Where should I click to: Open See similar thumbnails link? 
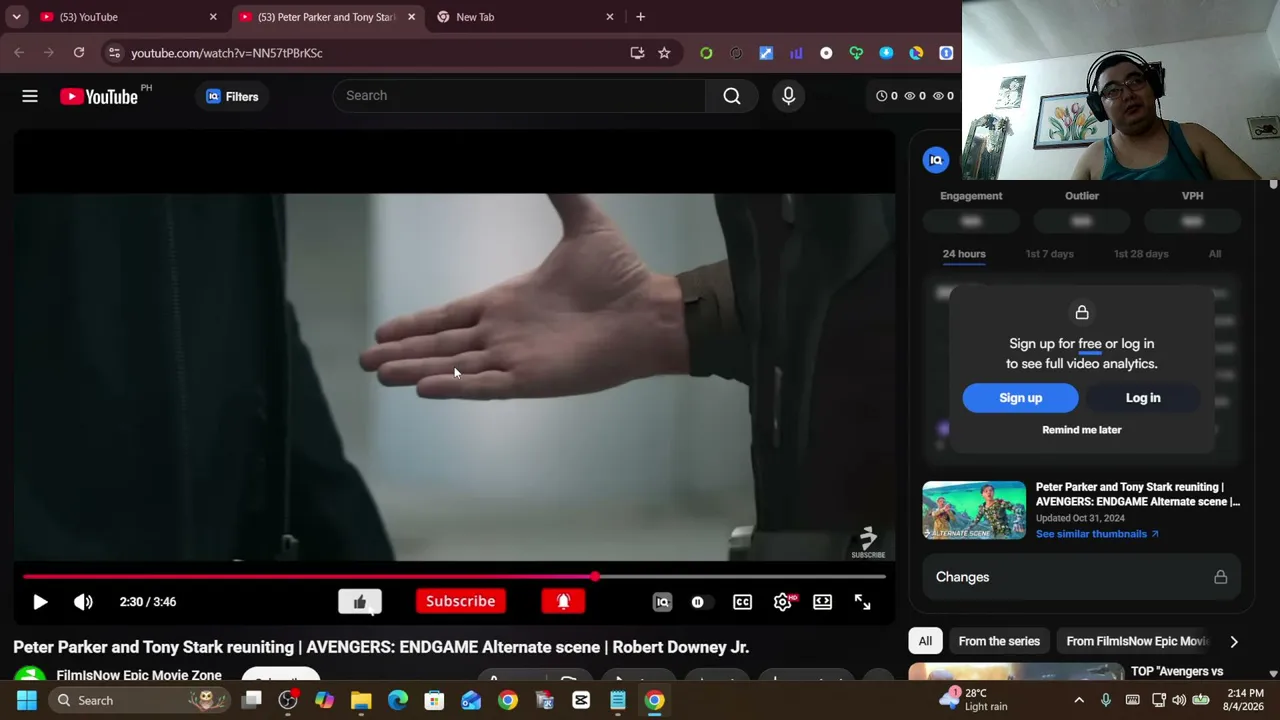(x=1097, y=534)
